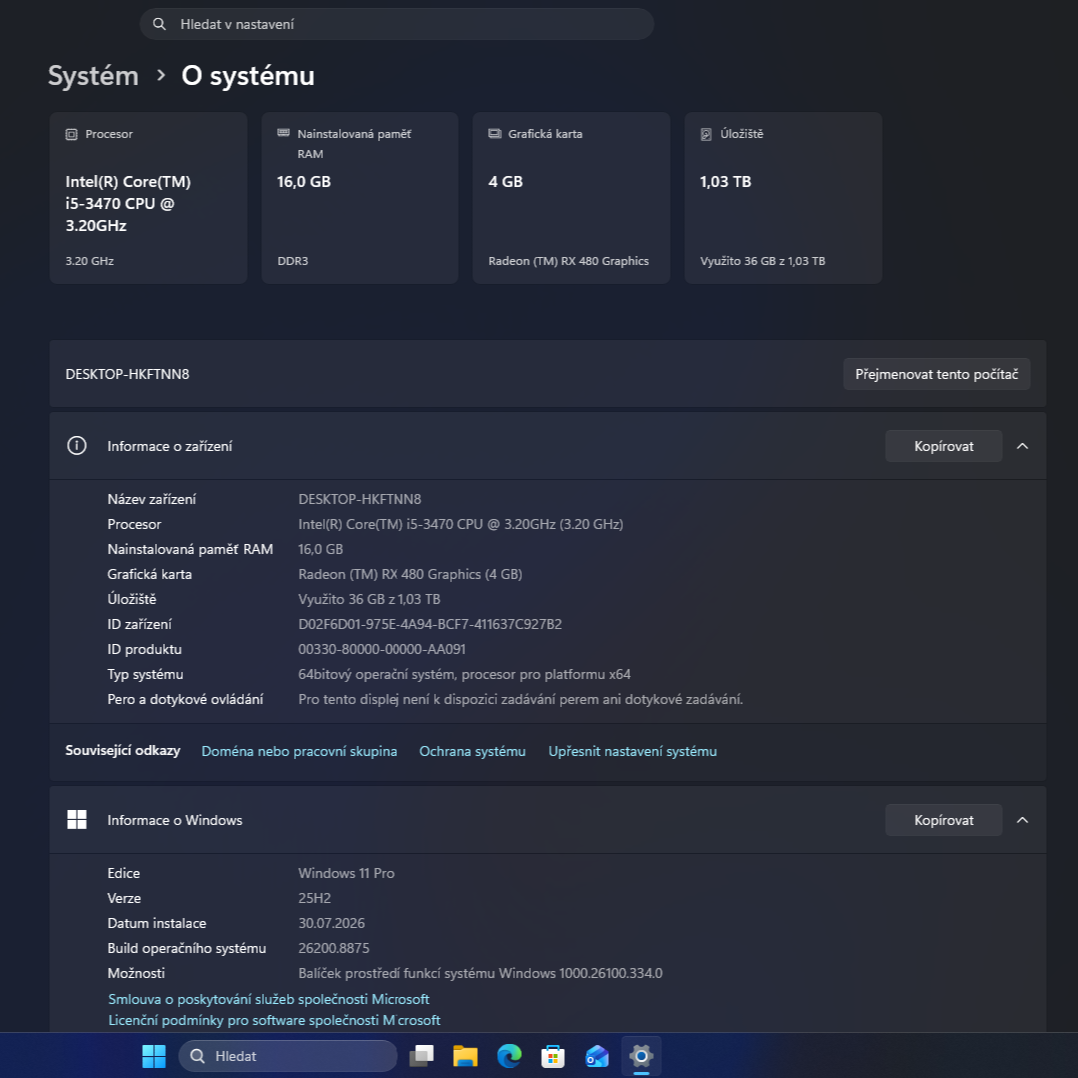Click the Edice value Windows 11 Pro

pos(346,873)
